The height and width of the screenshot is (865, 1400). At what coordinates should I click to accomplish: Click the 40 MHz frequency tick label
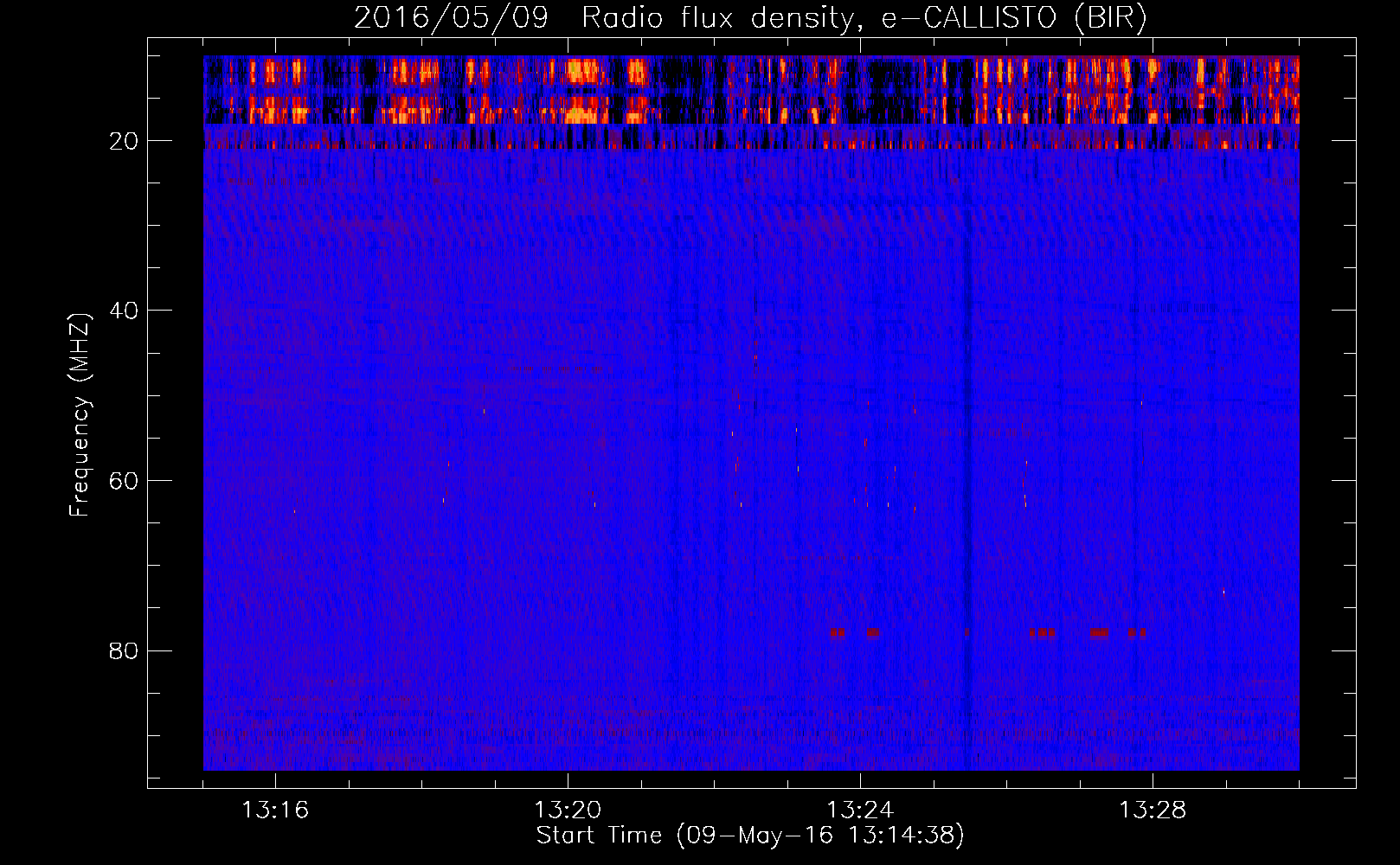(x=124, y=311)
